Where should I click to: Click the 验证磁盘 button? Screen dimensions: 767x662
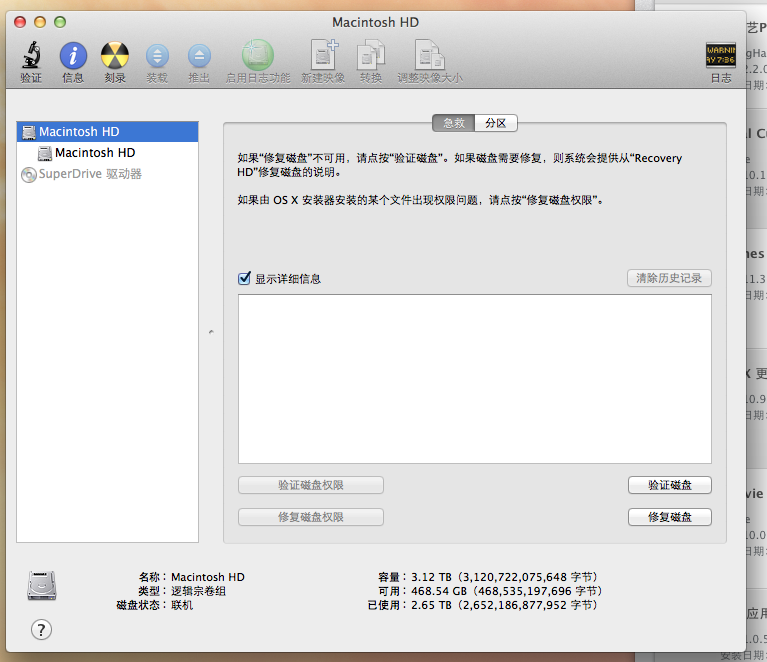(669, 485)
